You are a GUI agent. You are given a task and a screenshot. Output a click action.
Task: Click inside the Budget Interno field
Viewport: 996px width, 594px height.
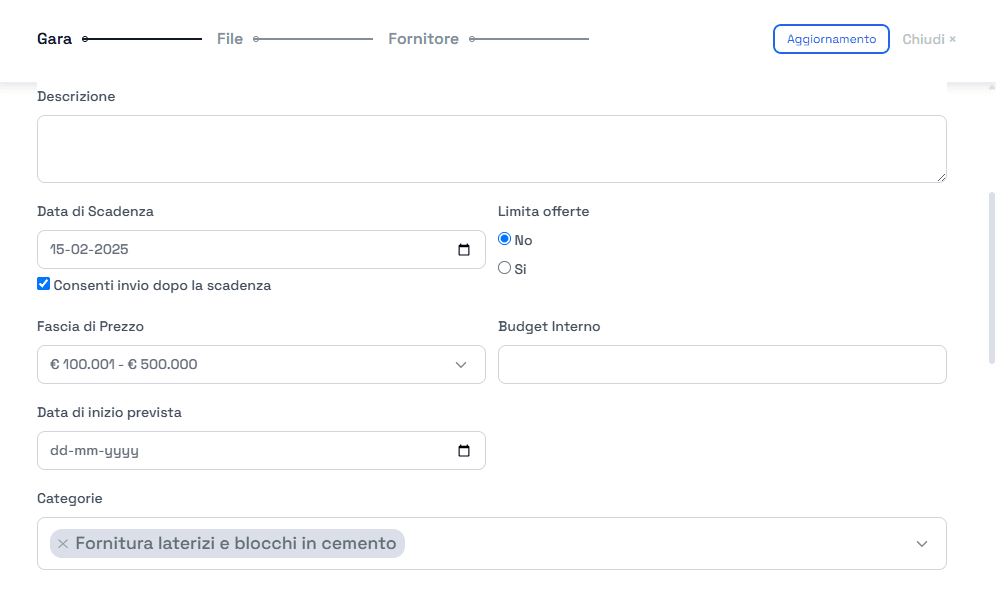click(x=722, y=364)
